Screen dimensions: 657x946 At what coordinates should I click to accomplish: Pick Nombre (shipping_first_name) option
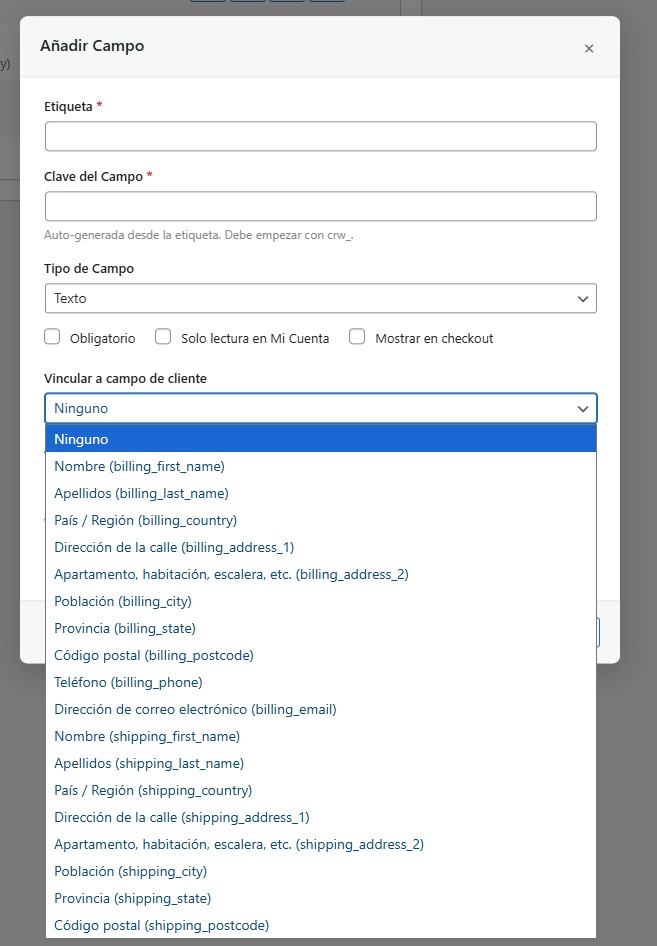(147, 736)
